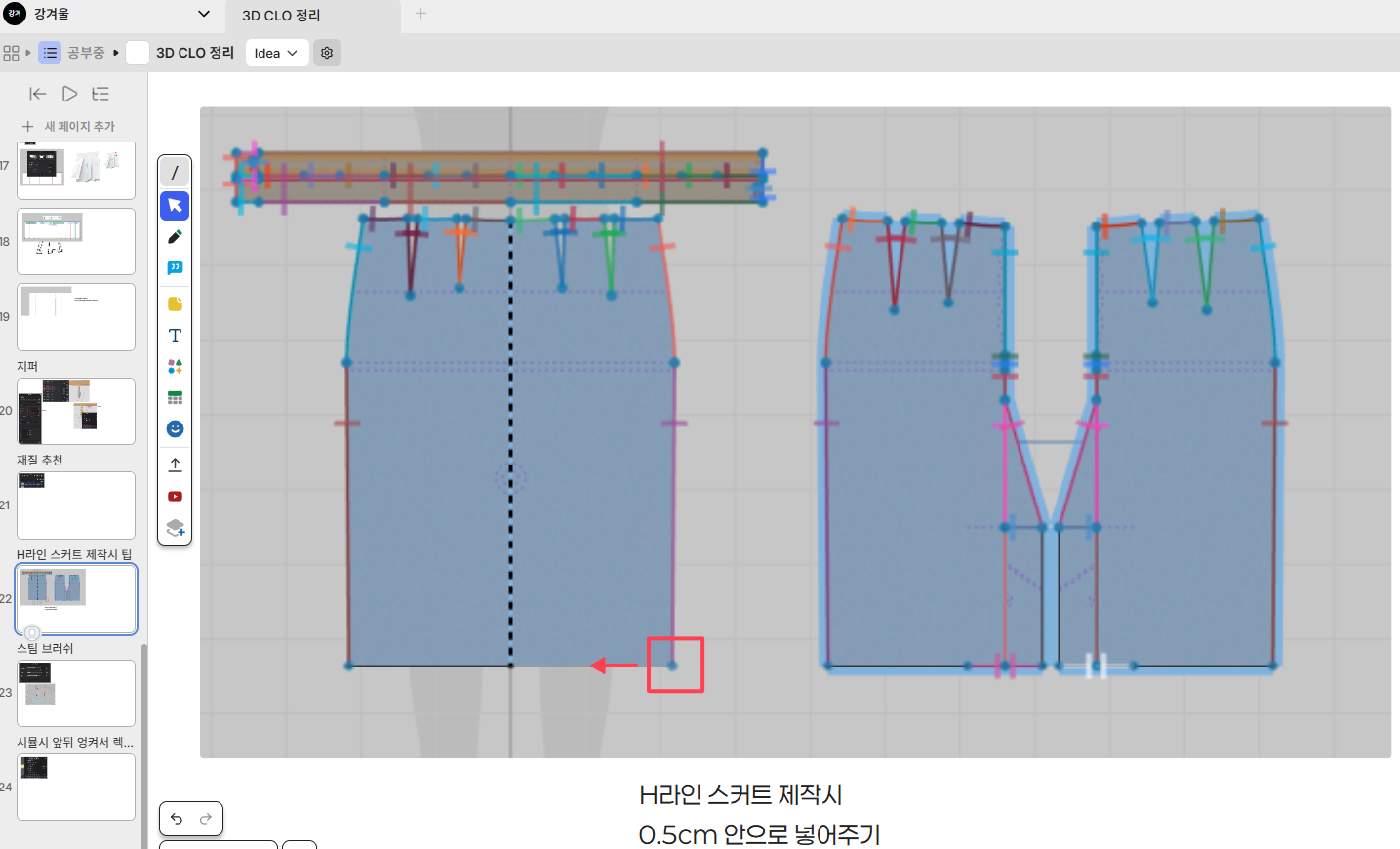This screenshot has width=1400, height=849.
Task: Choose the Text tool
Action: click(175, 336)
